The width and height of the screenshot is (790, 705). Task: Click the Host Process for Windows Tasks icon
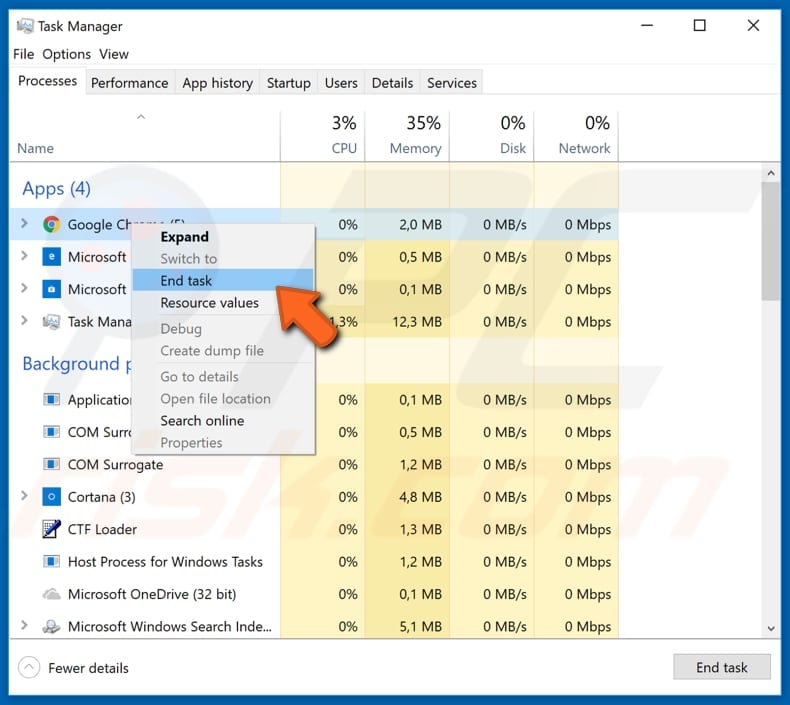[51, 562]
